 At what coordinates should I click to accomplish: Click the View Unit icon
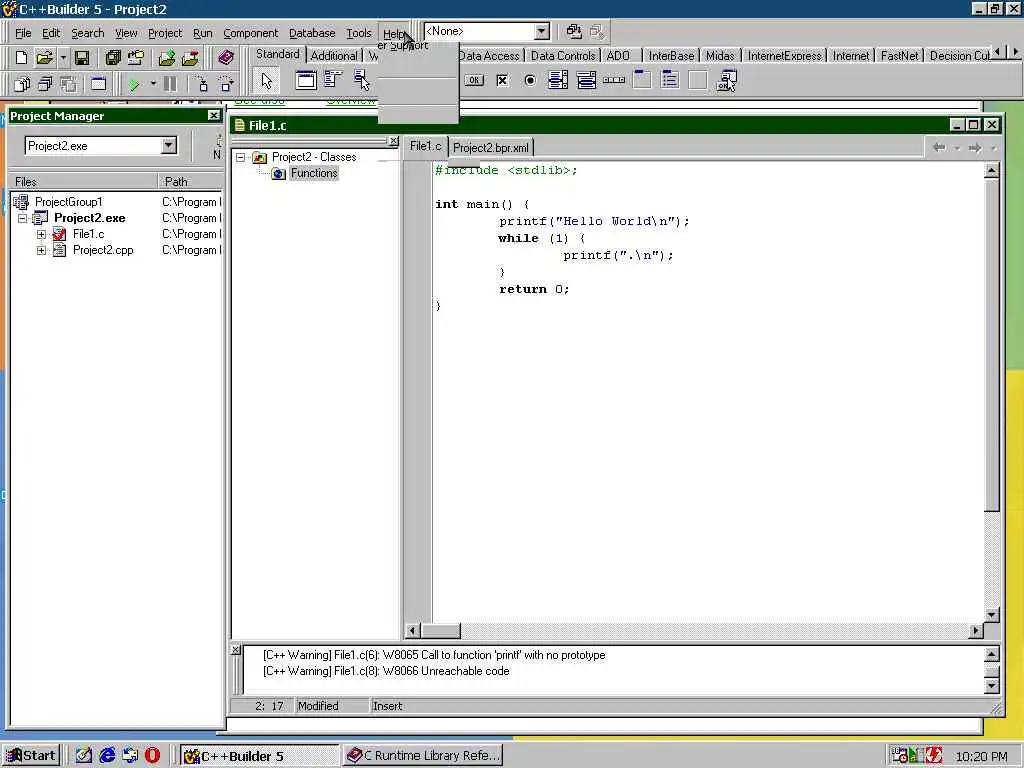point(22,84)
